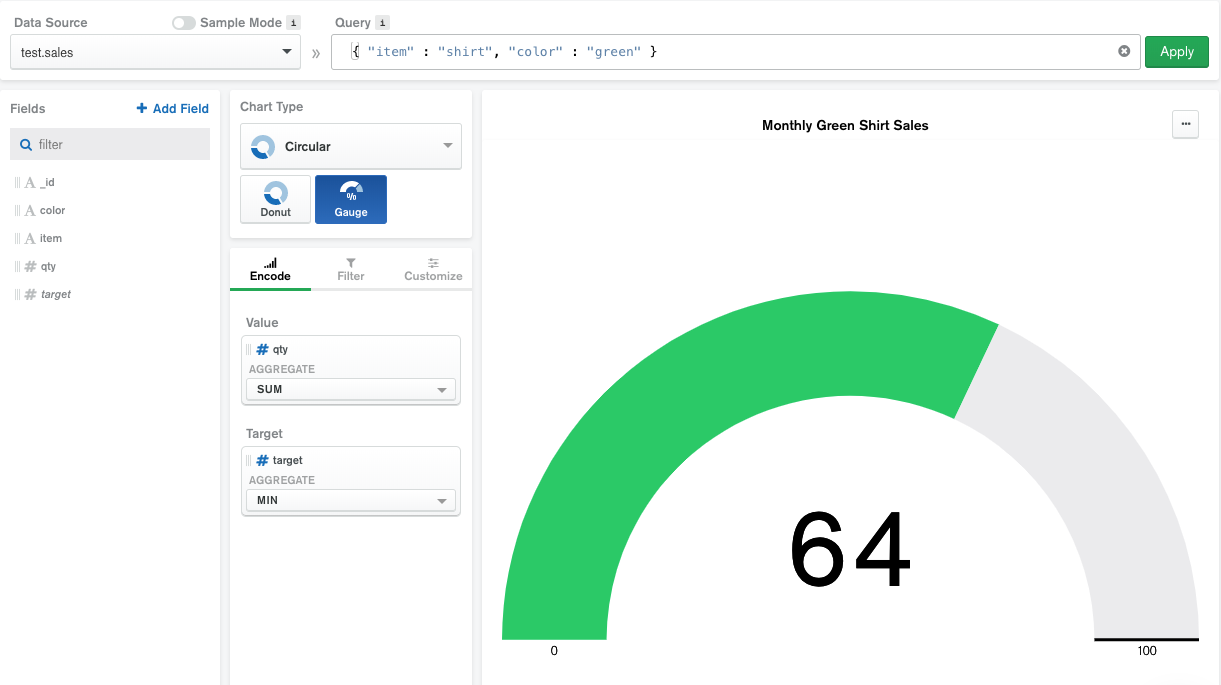Click the Query info icon
The height and width of the screenshot is (685, 1221).
click(382, 23)
